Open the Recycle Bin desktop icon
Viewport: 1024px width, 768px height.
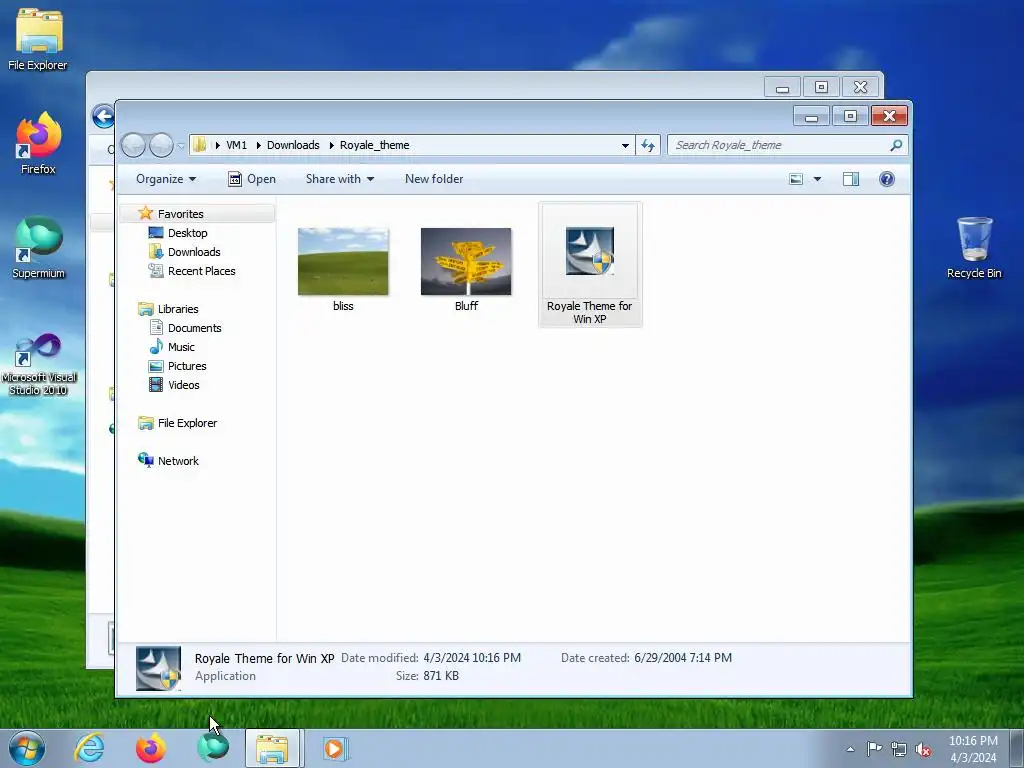point(974,248)
